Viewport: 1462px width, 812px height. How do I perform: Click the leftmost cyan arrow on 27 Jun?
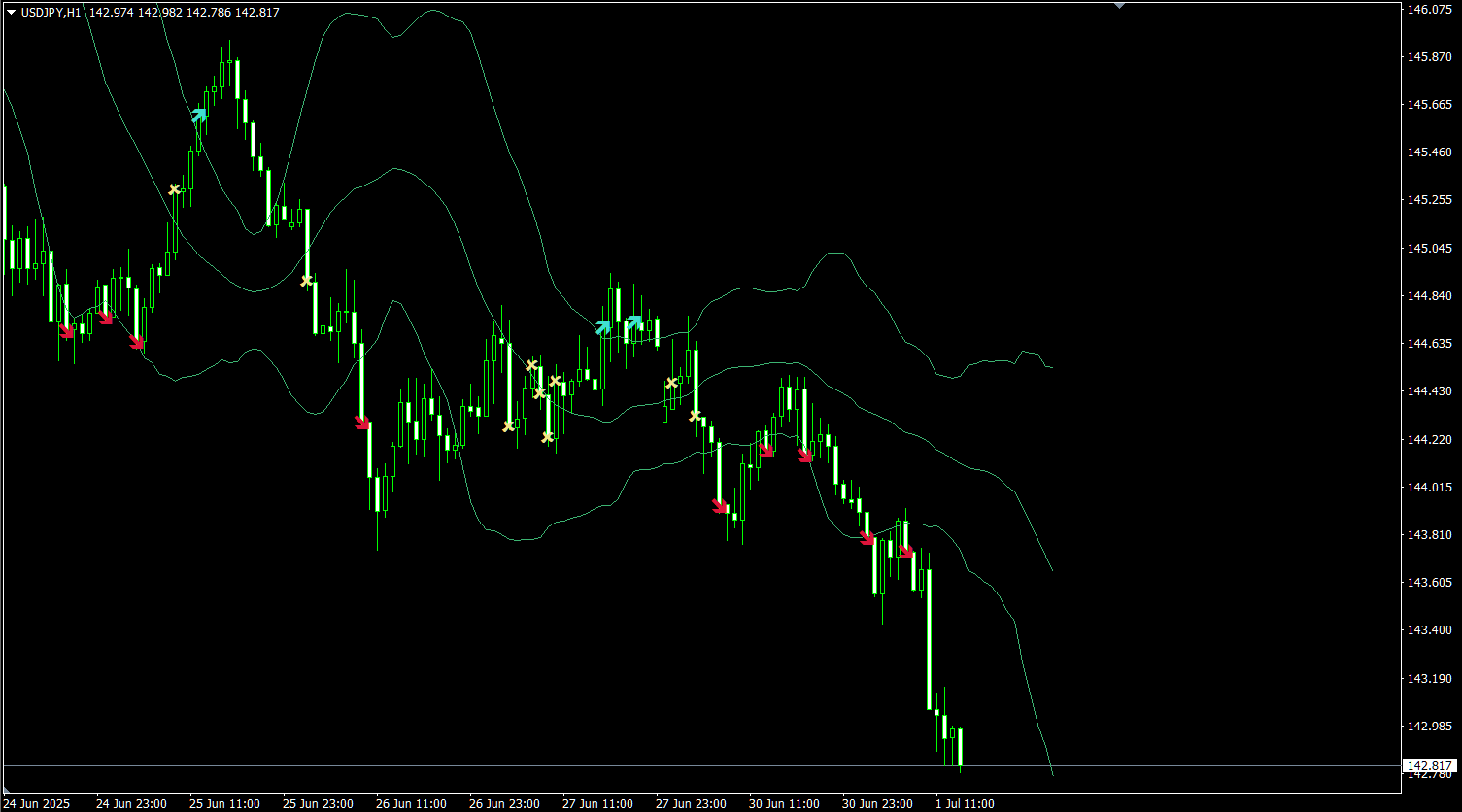(603, 327)
